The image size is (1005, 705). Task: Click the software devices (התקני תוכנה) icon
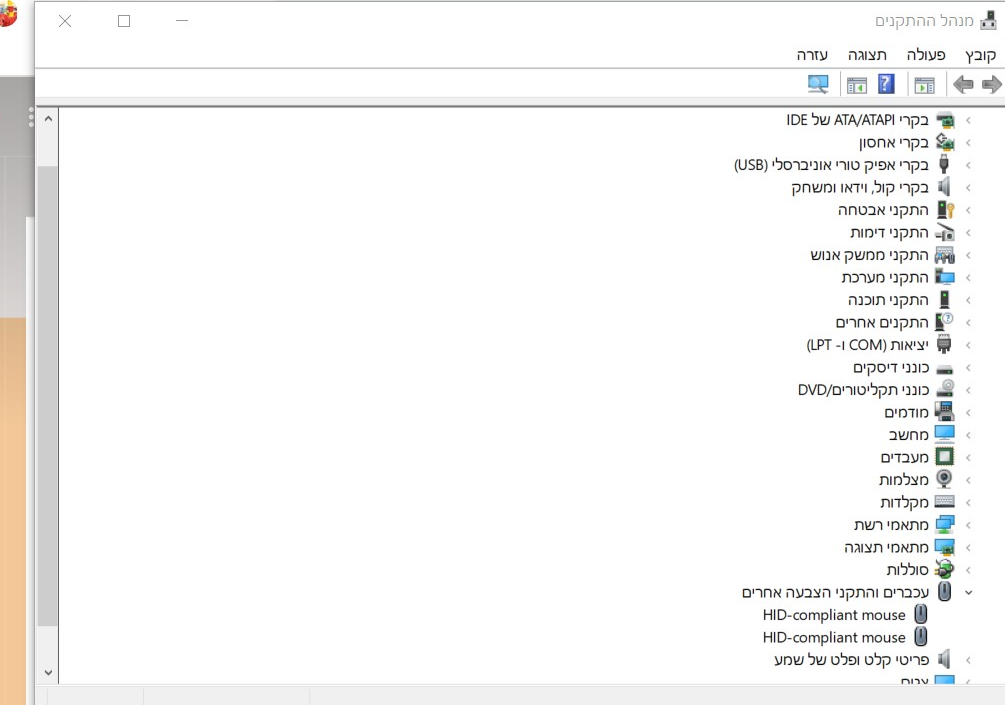[x=944, y=299]
